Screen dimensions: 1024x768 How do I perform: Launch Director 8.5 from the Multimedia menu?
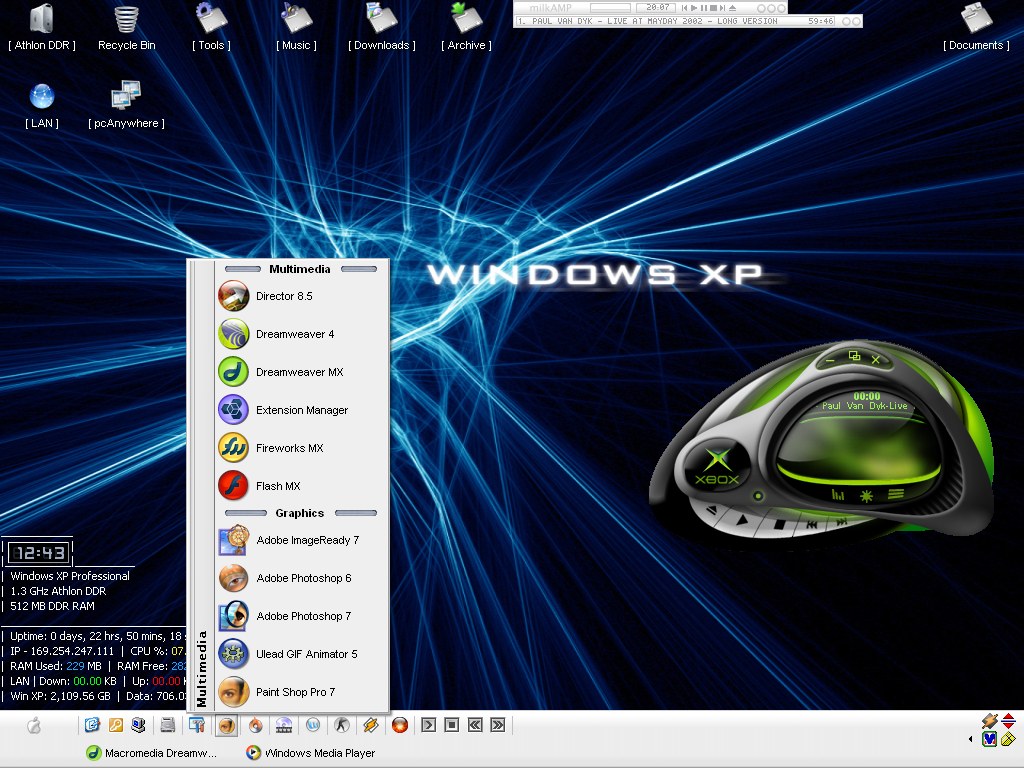point(284,296)
